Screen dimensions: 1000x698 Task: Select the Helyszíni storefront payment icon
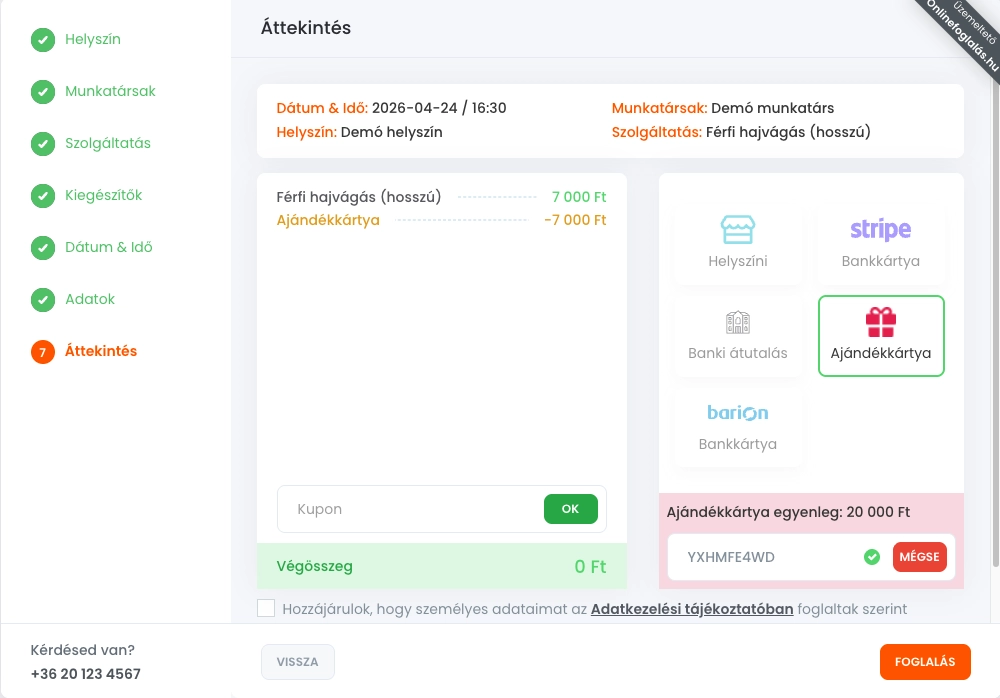click(738, 230)
